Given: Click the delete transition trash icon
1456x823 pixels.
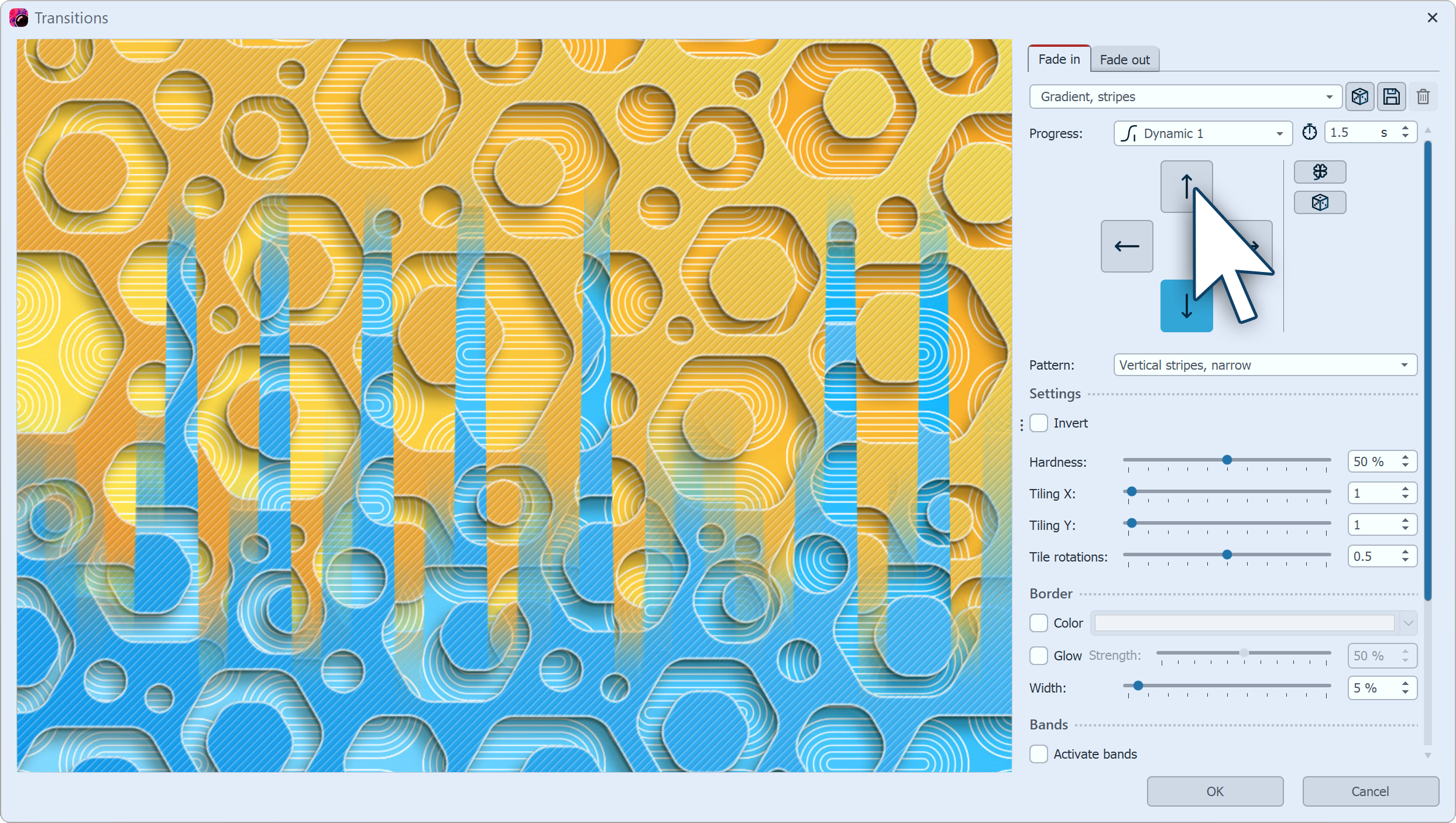Looking at the screenshot, I should pyautogui.click(x=1423, y=97).
